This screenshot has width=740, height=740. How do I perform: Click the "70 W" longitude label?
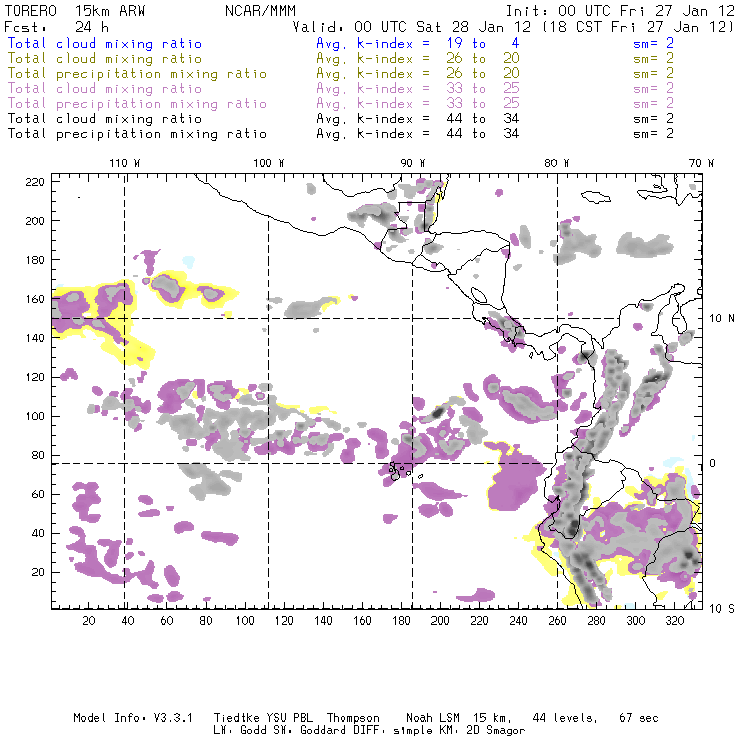point(701,163)
